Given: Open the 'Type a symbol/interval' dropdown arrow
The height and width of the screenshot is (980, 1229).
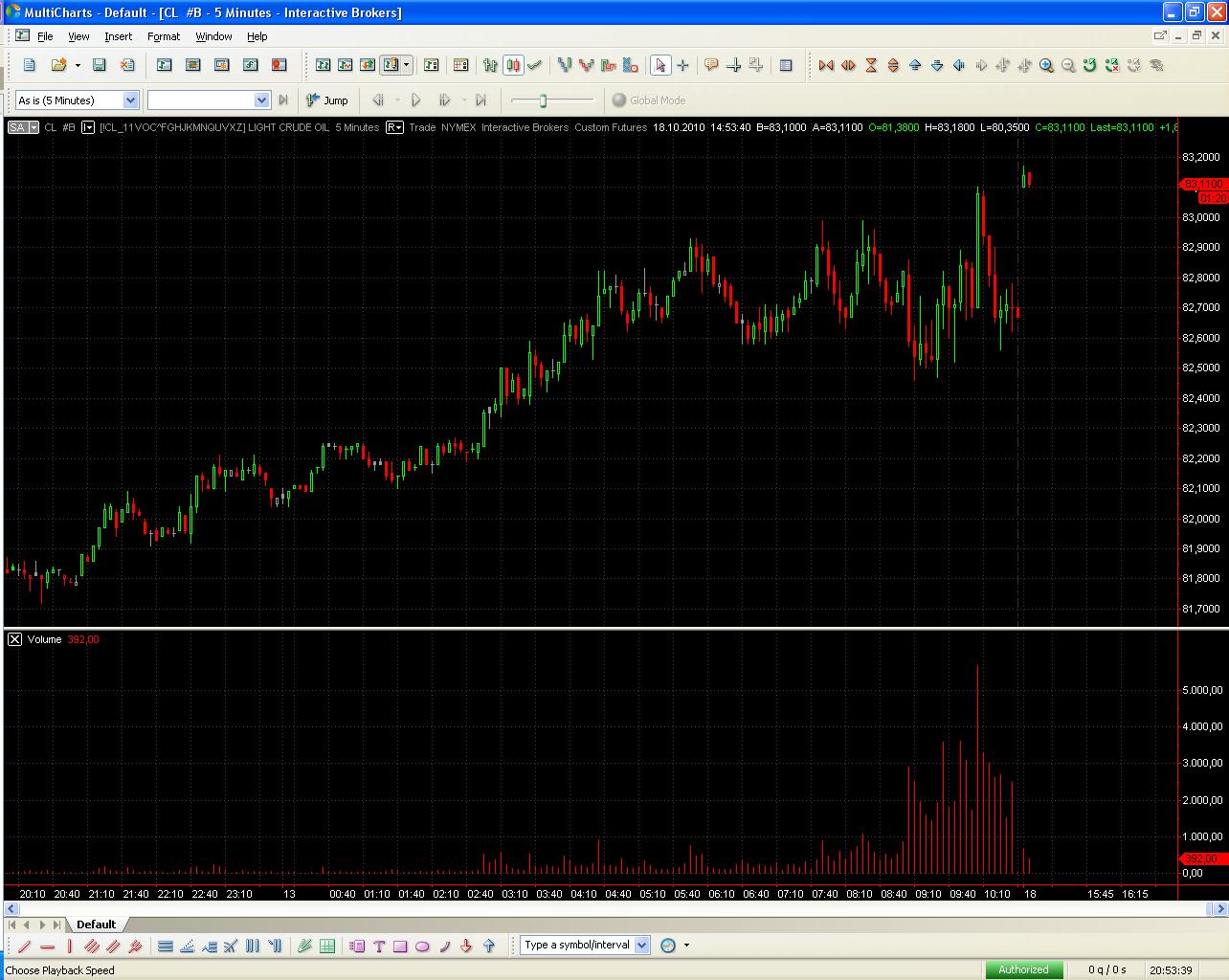Looking at the screenshot, I should [x=641, y=946].
